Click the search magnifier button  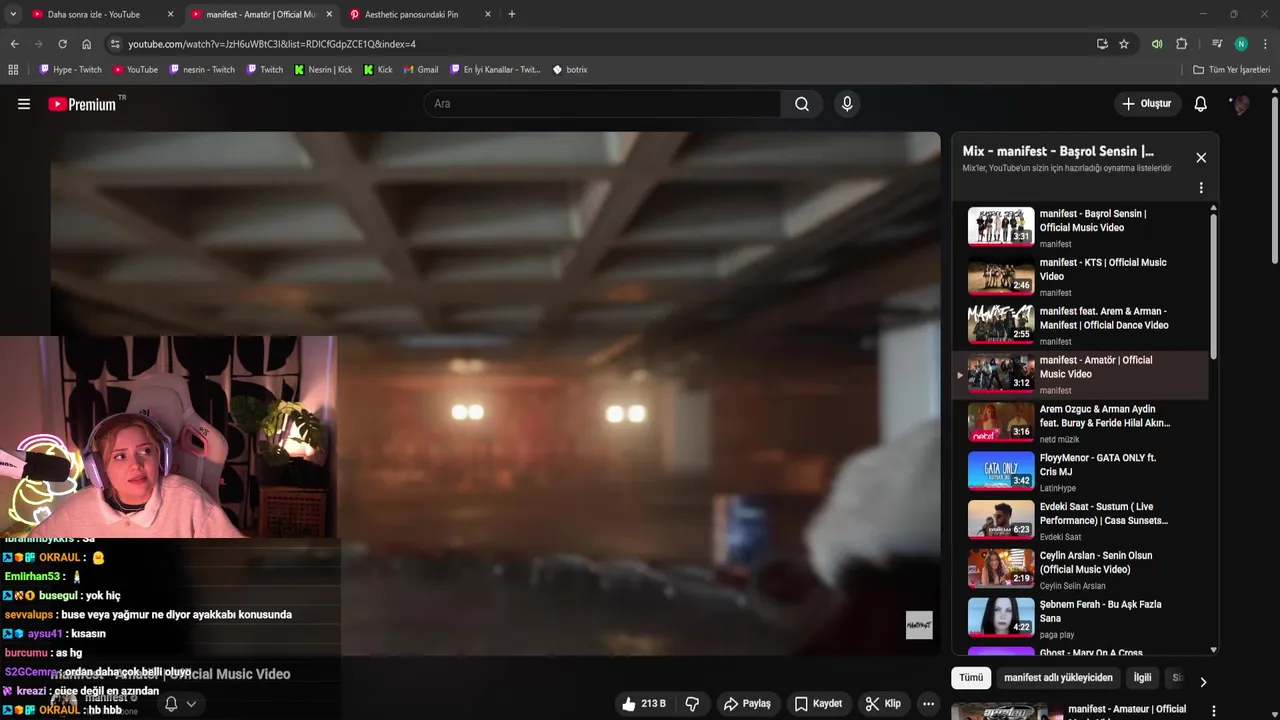[x=802, y=104]
